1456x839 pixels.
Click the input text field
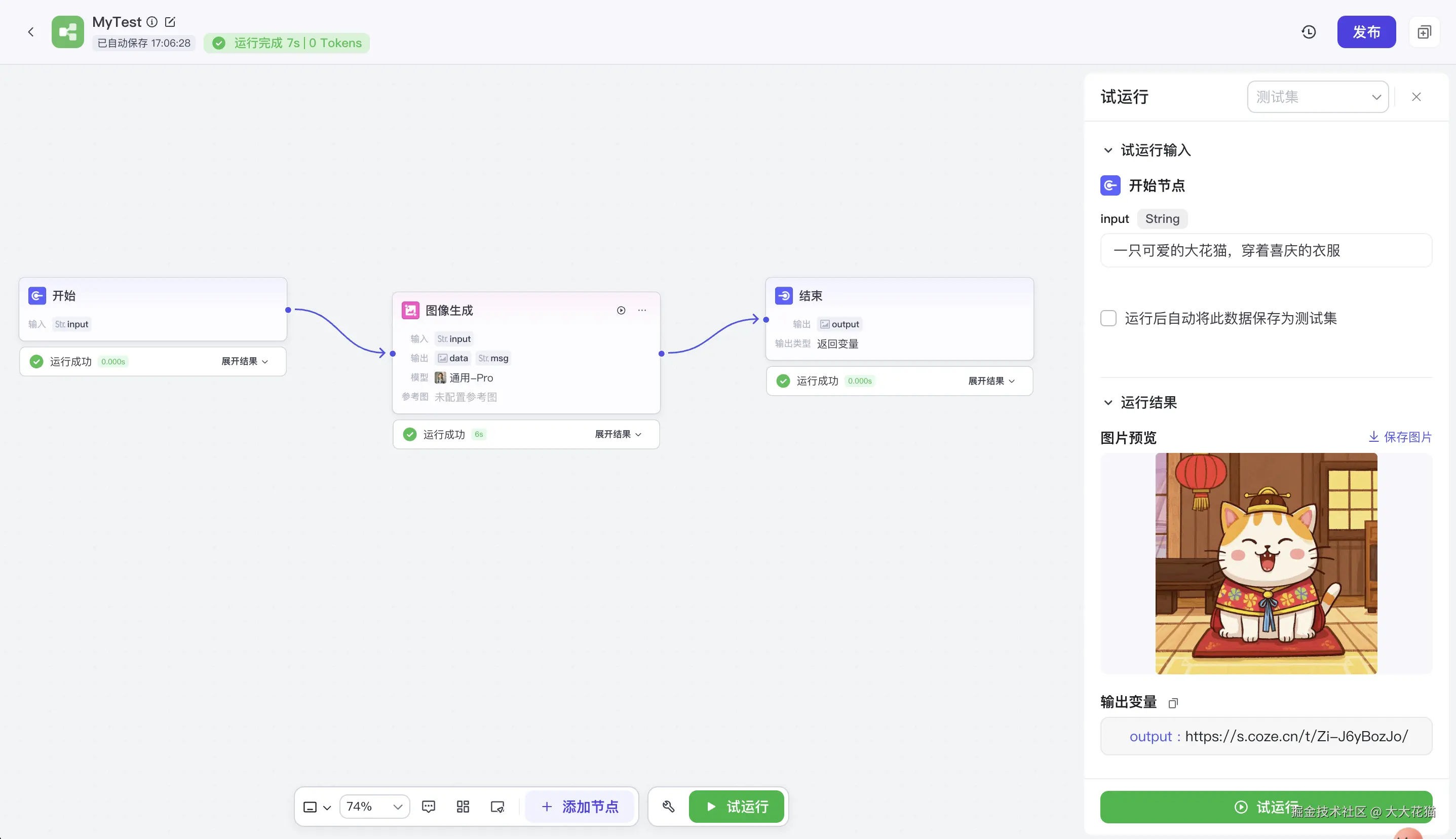pos(1266,250)
